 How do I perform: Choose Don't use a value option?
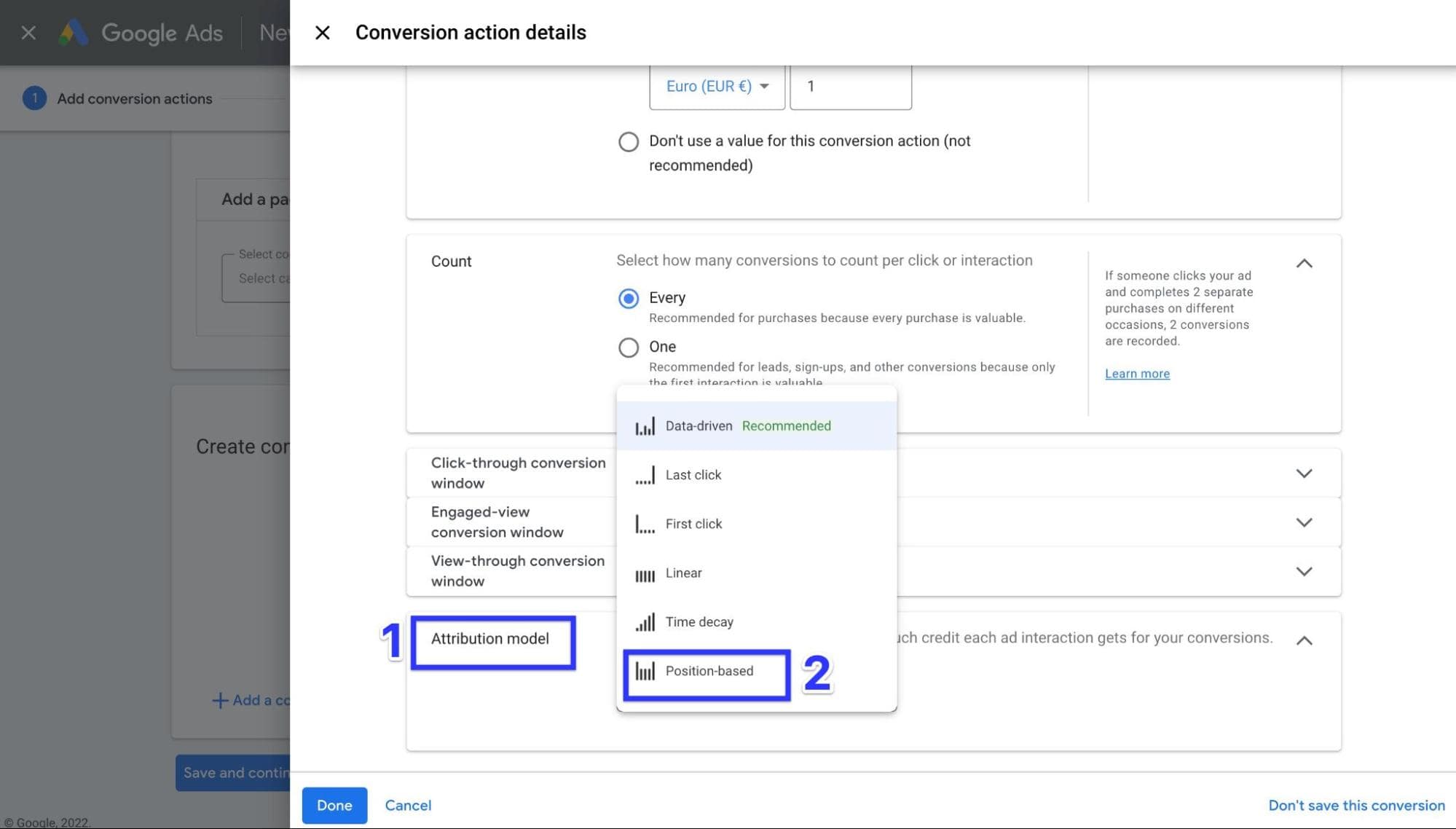point(629,141)
